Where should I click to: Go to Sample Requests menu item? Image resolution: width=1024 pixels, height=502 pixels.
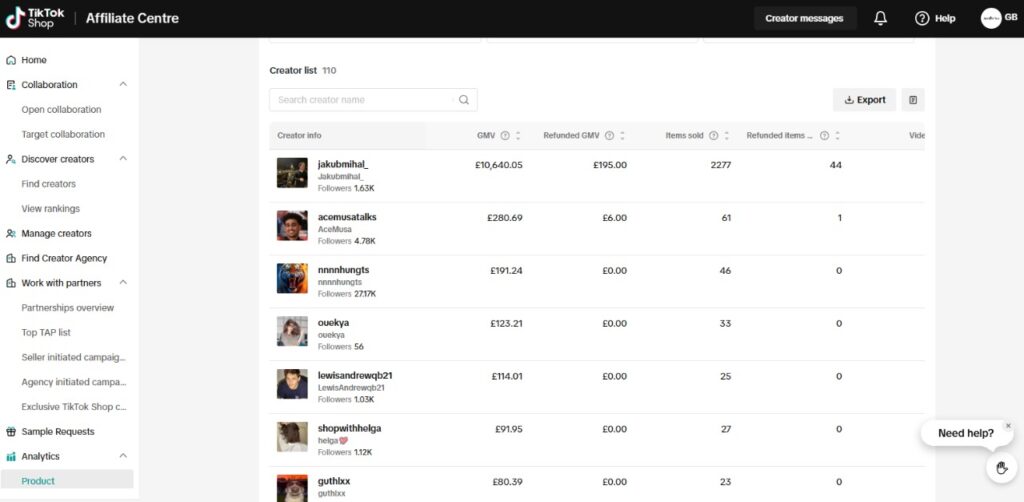pos(58,432)
